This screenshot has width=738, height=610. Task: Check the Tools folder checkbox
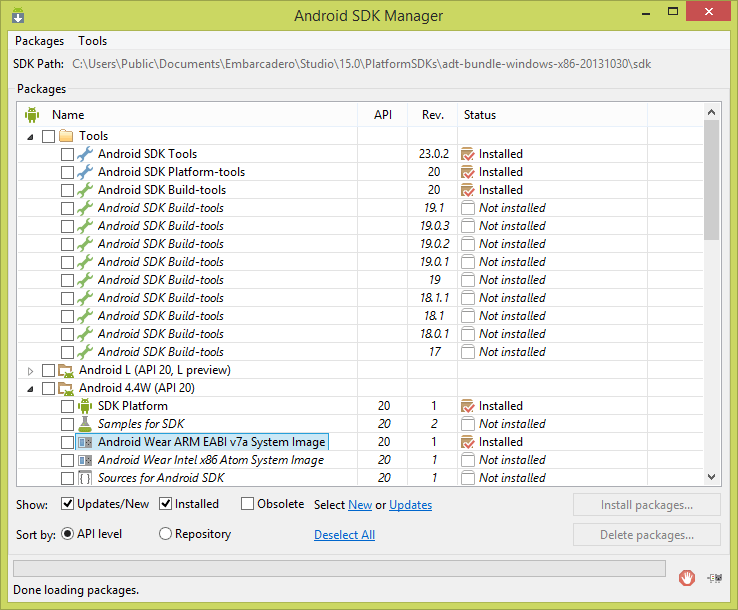[48, 136]
